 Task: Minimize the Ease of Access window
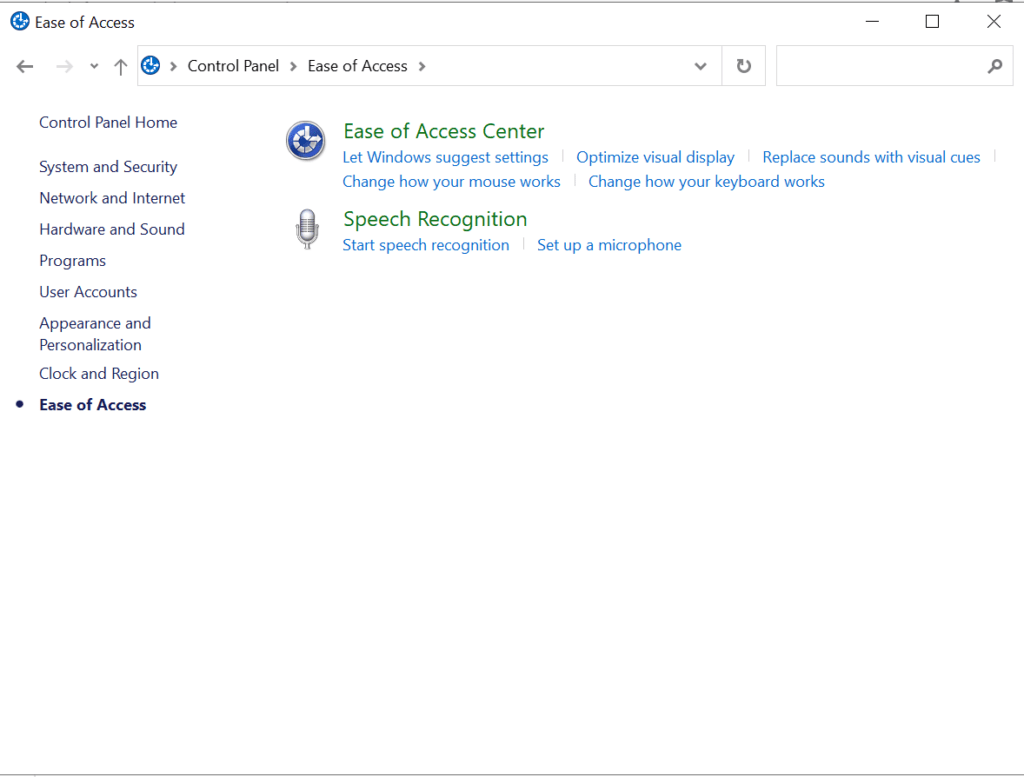872,22
